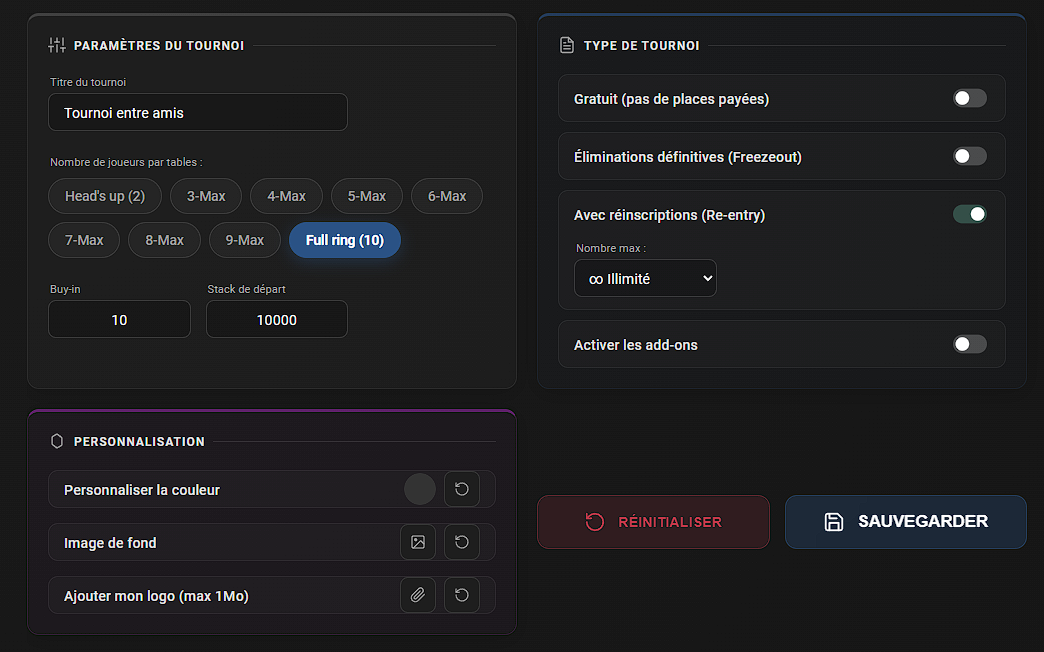
Task: Click the sliders icon beside Paramètres du tournoi
Action: coord(57,45)
